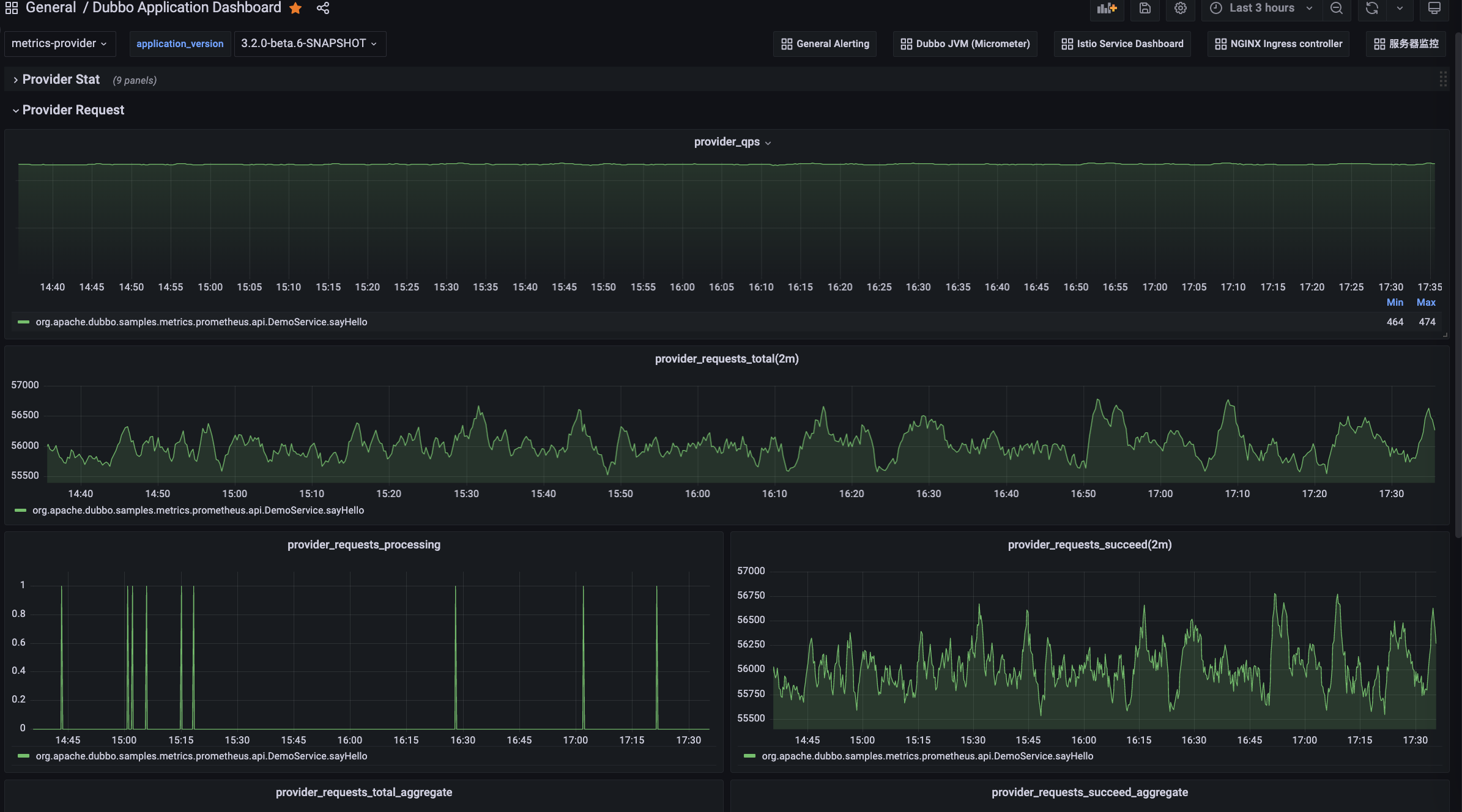Navigate to the Istio Service Dashboard
This screenshot has height=812, width=1462.
(x=1122, y=43)
